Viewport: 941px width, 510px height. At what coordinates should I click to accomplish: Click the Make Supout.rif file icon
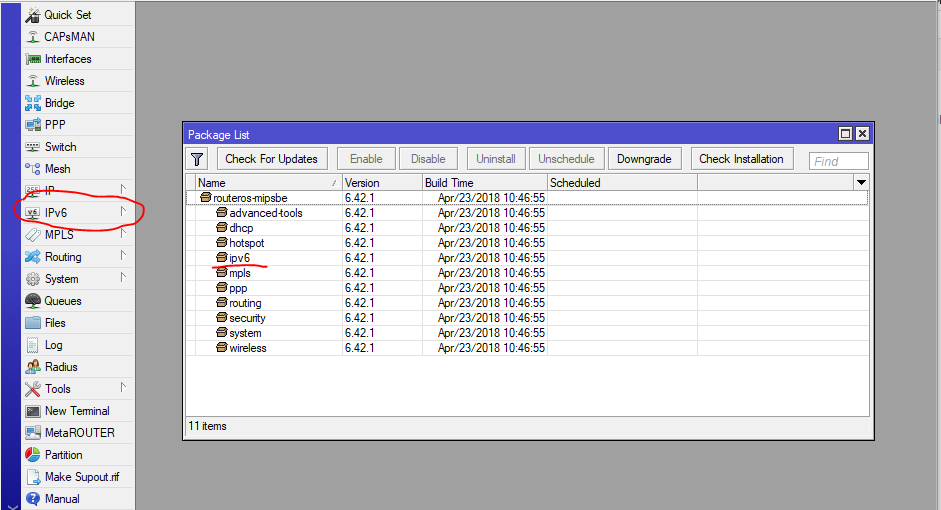[33, 477]
